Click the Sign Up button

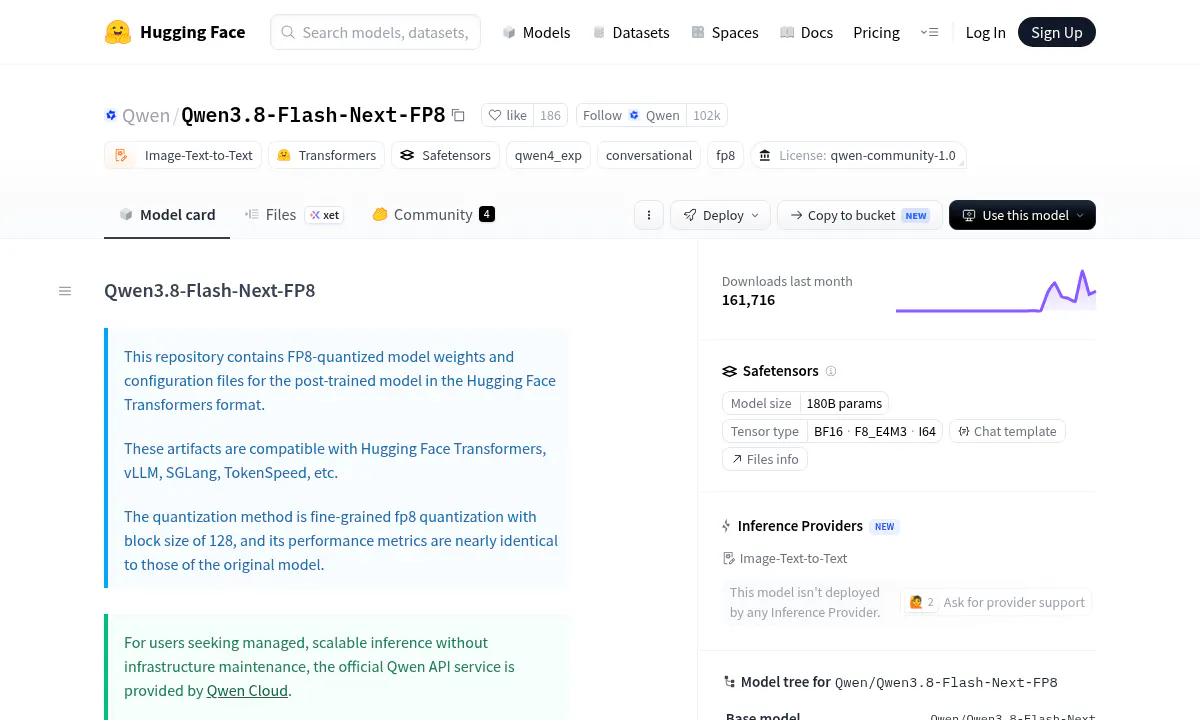(x=1057, y=32)
